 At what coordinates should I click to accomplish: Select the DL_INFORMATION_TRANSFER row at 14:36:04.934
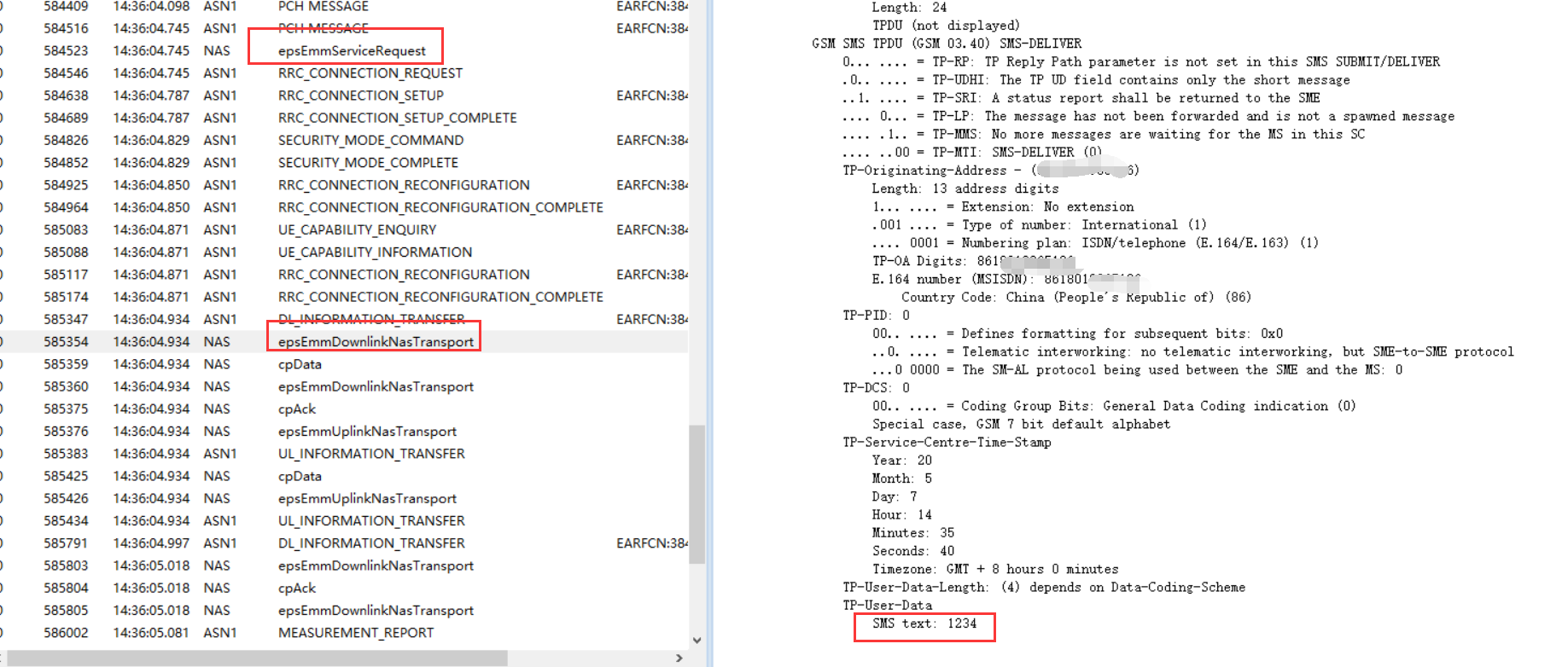(x=344, y=319)
